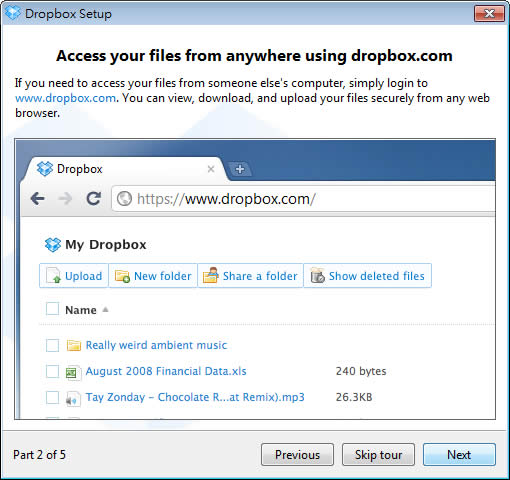Sort by the Name column arrow
Image resolution: width=510 pixels, height=480 pixels.
click(106, 310)
